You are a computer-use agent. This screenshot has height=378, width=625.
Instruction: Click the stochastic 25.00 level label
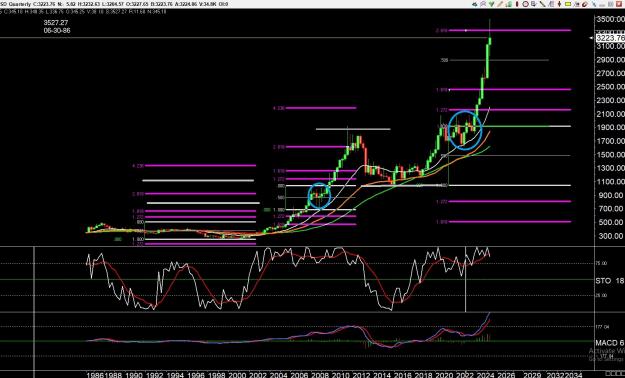(x=601, y=295)
